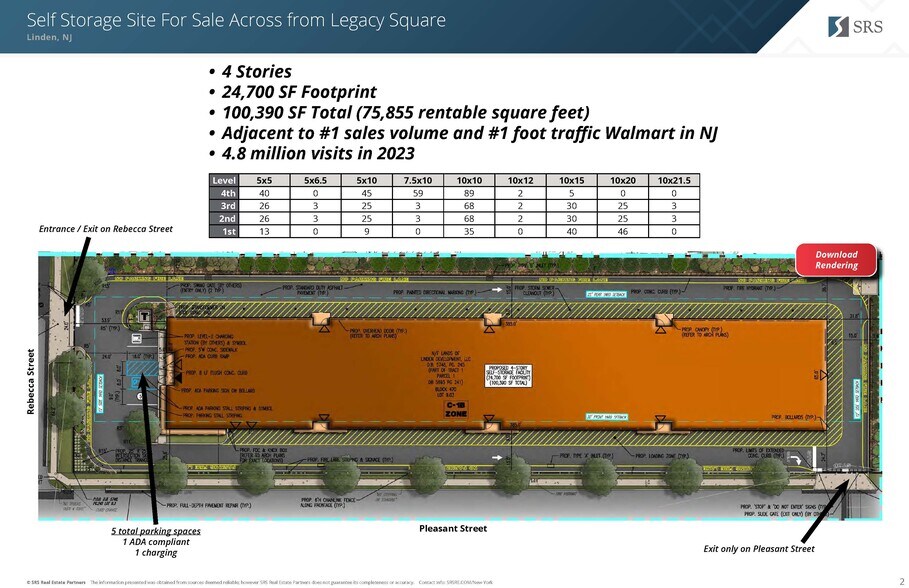This screenshot has height=588, width=909.
Task: Select the '5 total parking spaces' underlined note
Action: (x=156, y=530)
